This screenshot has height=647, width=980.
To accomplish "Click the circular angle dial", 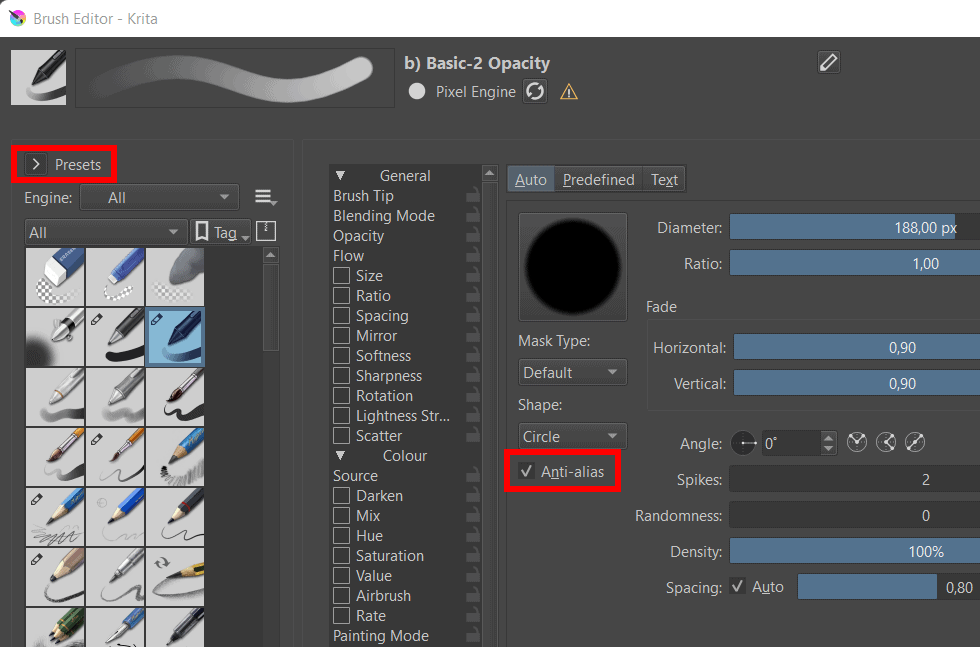I will tap(745, 442).
